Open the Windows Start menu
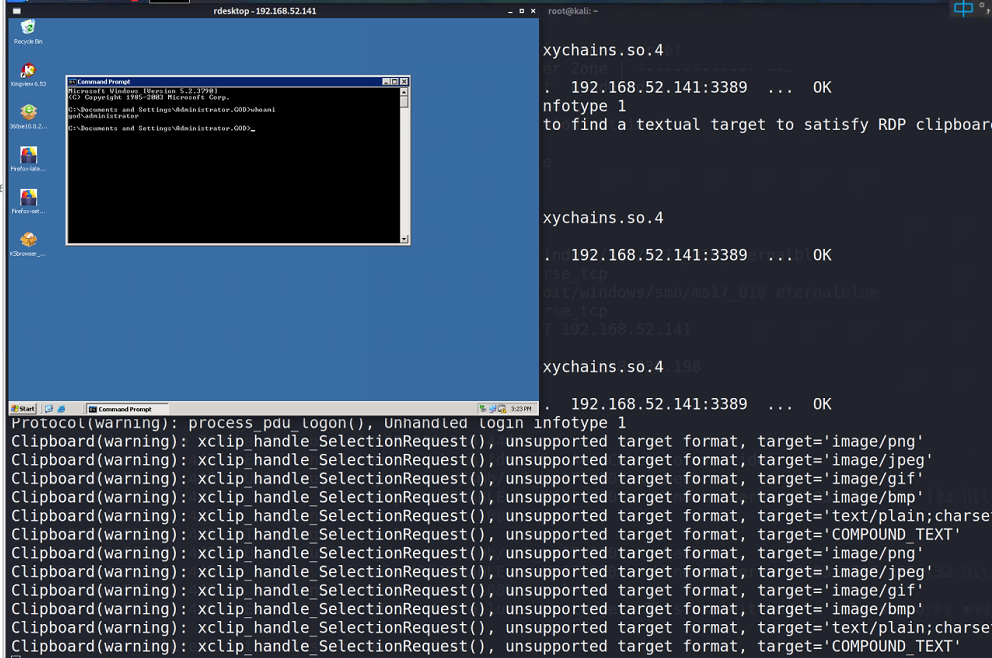Screen dimensions: 992x658 (23, 409)
